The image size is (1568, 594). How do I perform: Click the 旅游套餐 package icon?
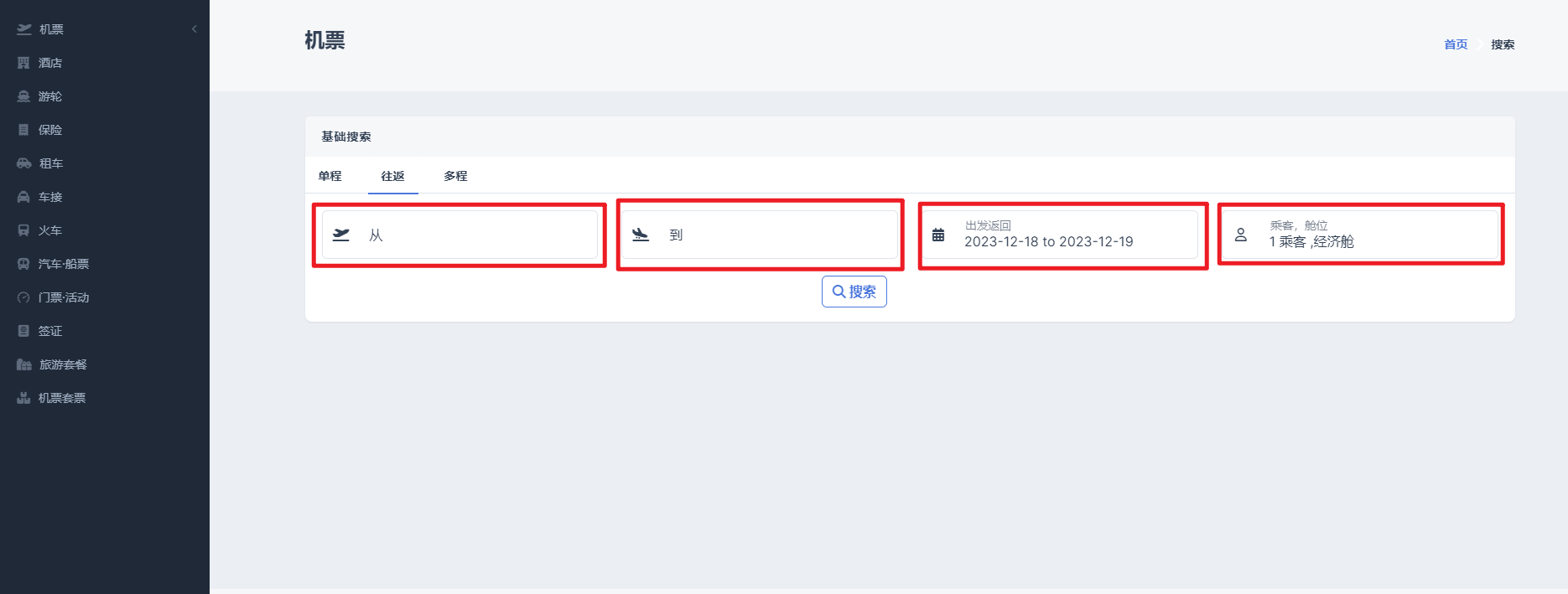(24, 364)
